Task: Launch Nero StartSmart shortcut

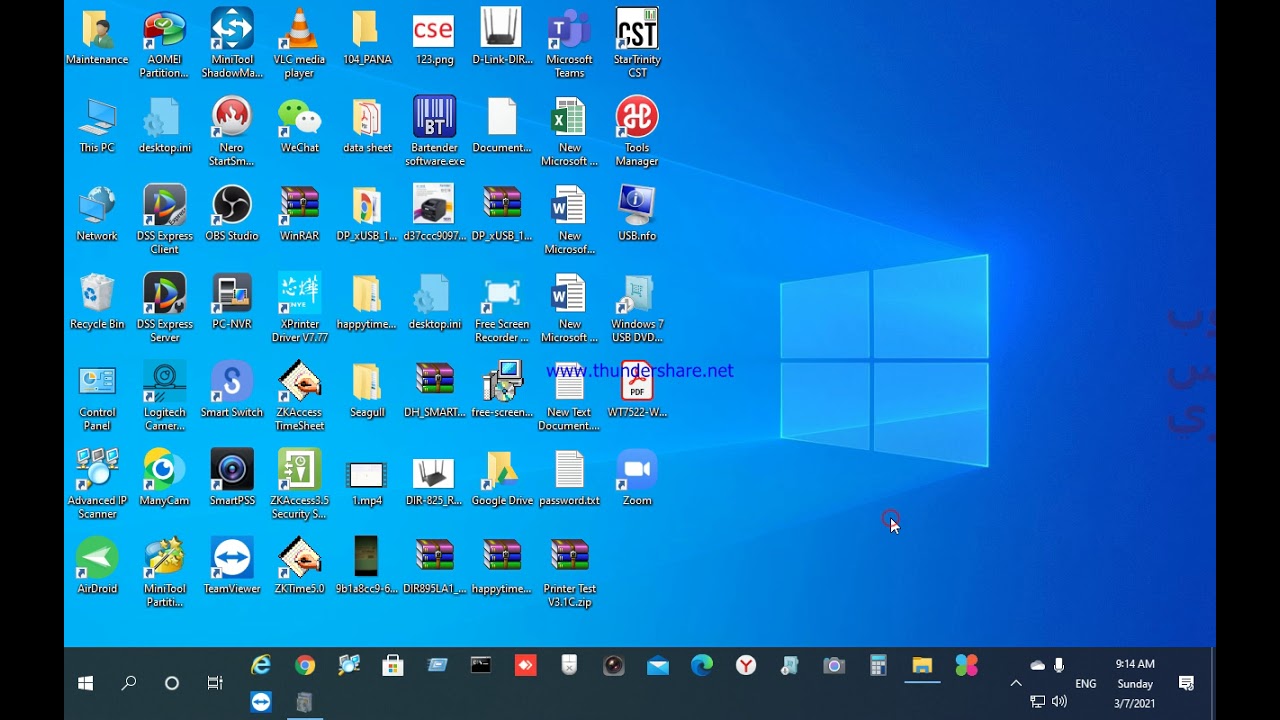Action: [232, 132]
